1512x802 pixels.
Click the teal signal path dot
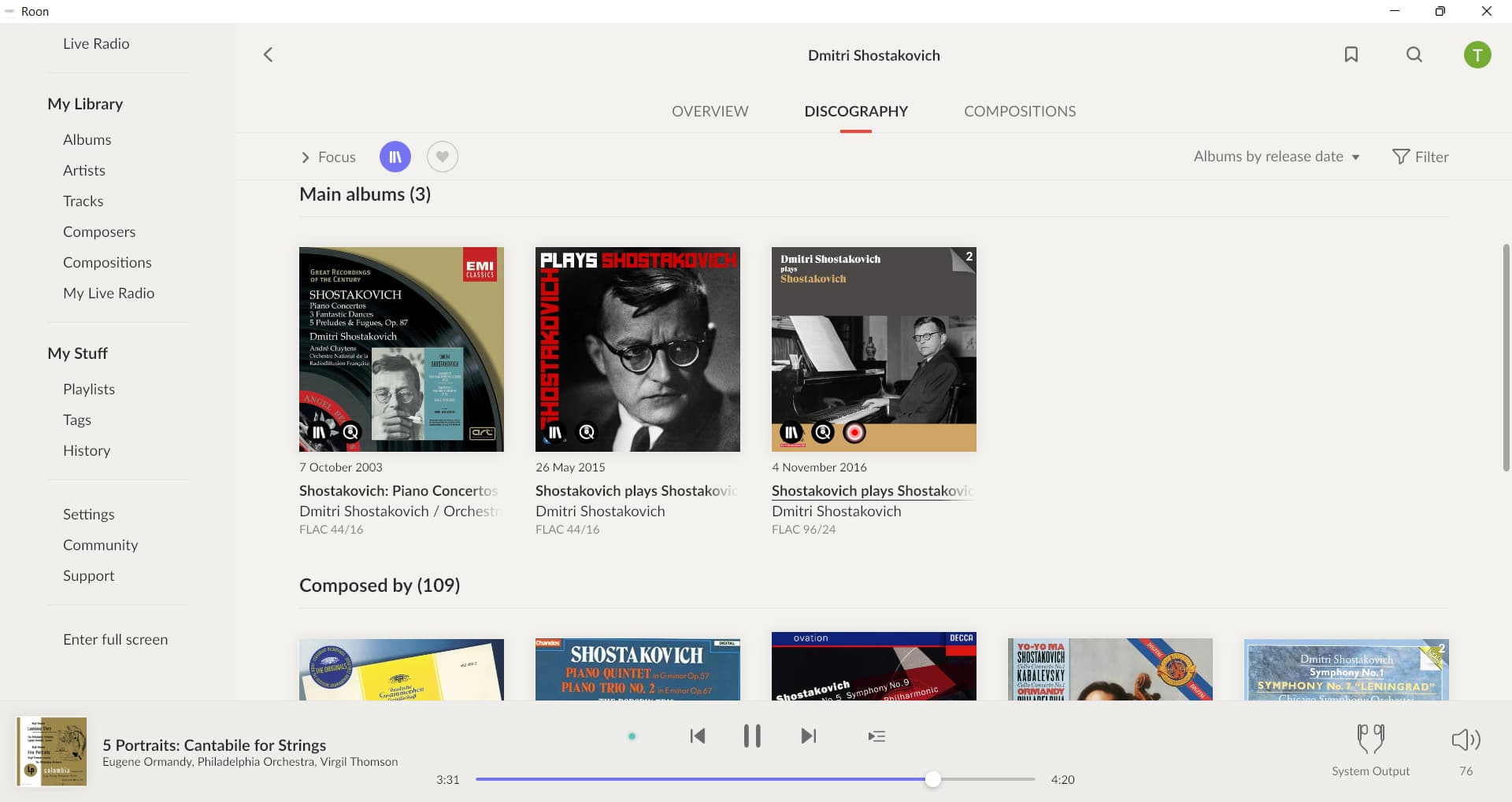pos(632,736)
